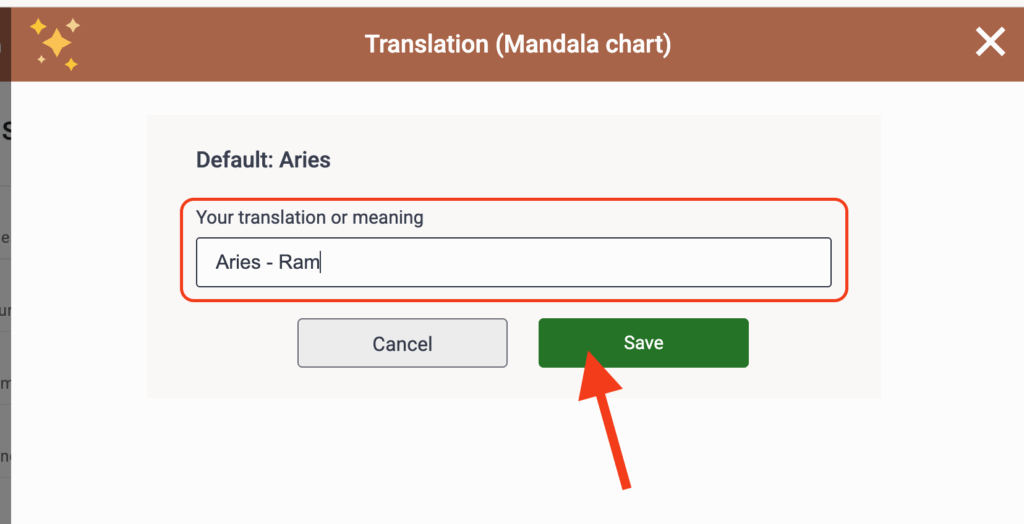Cancel the translation edit

402,343
